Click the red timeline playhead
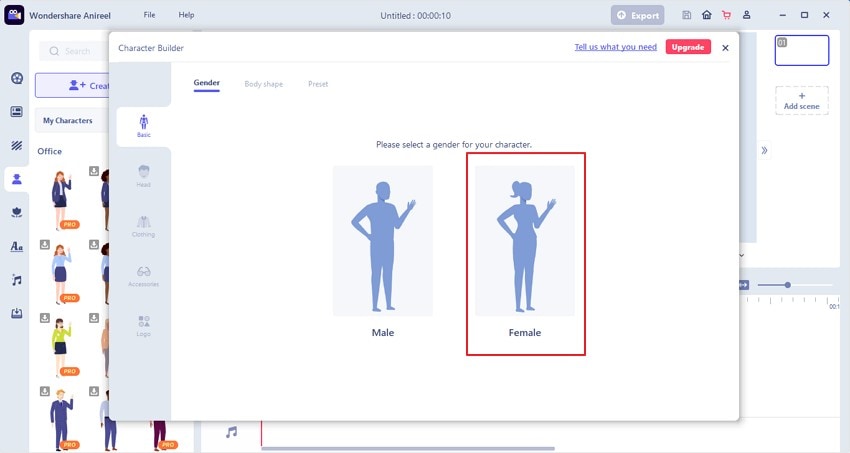The width and height of the screenshot is (850, 453). 261,433
